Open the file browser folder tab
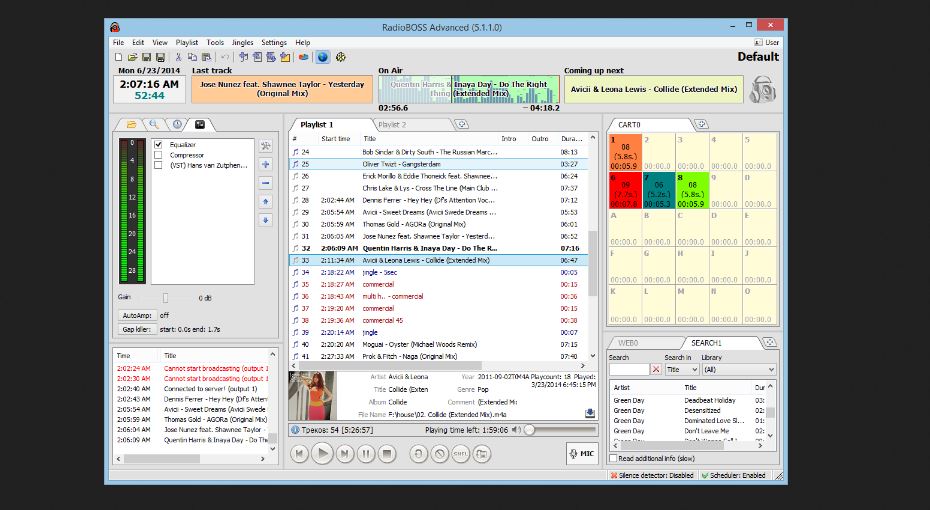 tap(132, 125)
